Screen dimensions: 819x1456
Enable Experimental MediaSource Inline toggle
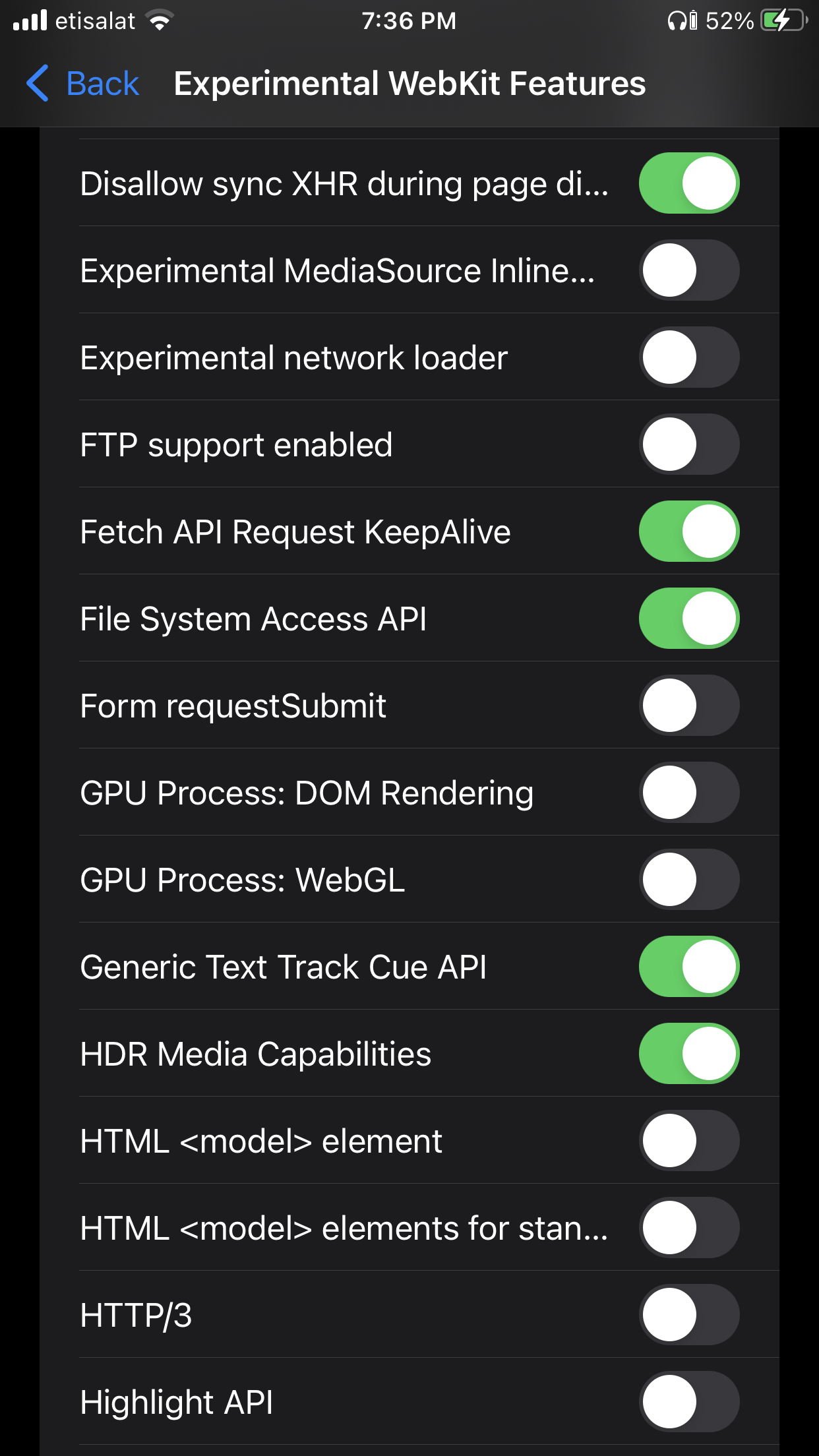688,270
